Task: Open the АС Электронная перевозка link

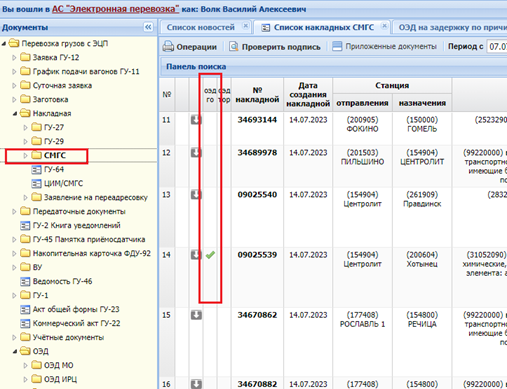Action: point(115,9)
